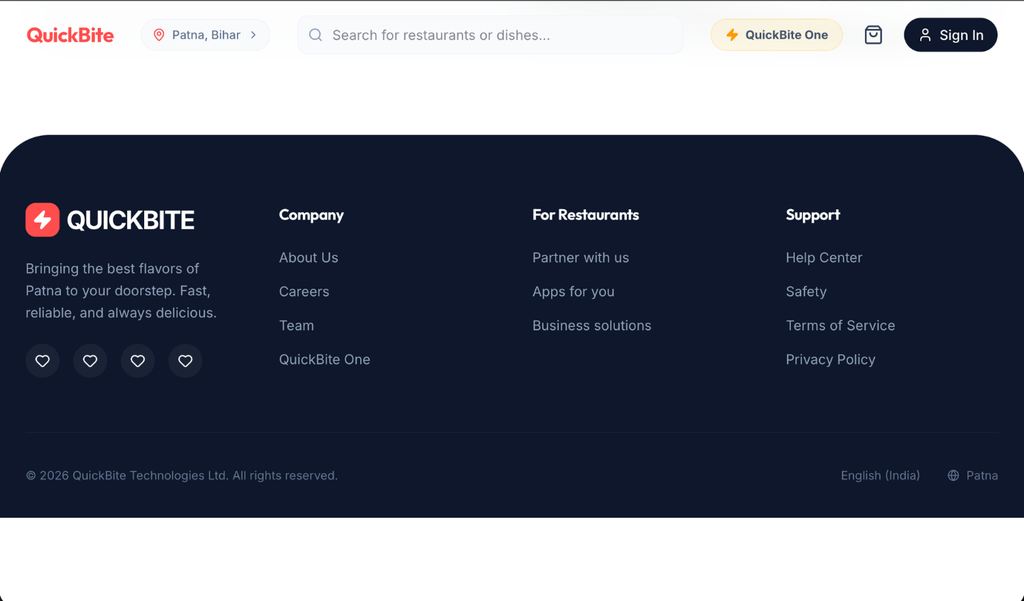Click the QuickBite logo in the header

coord(70,34)
